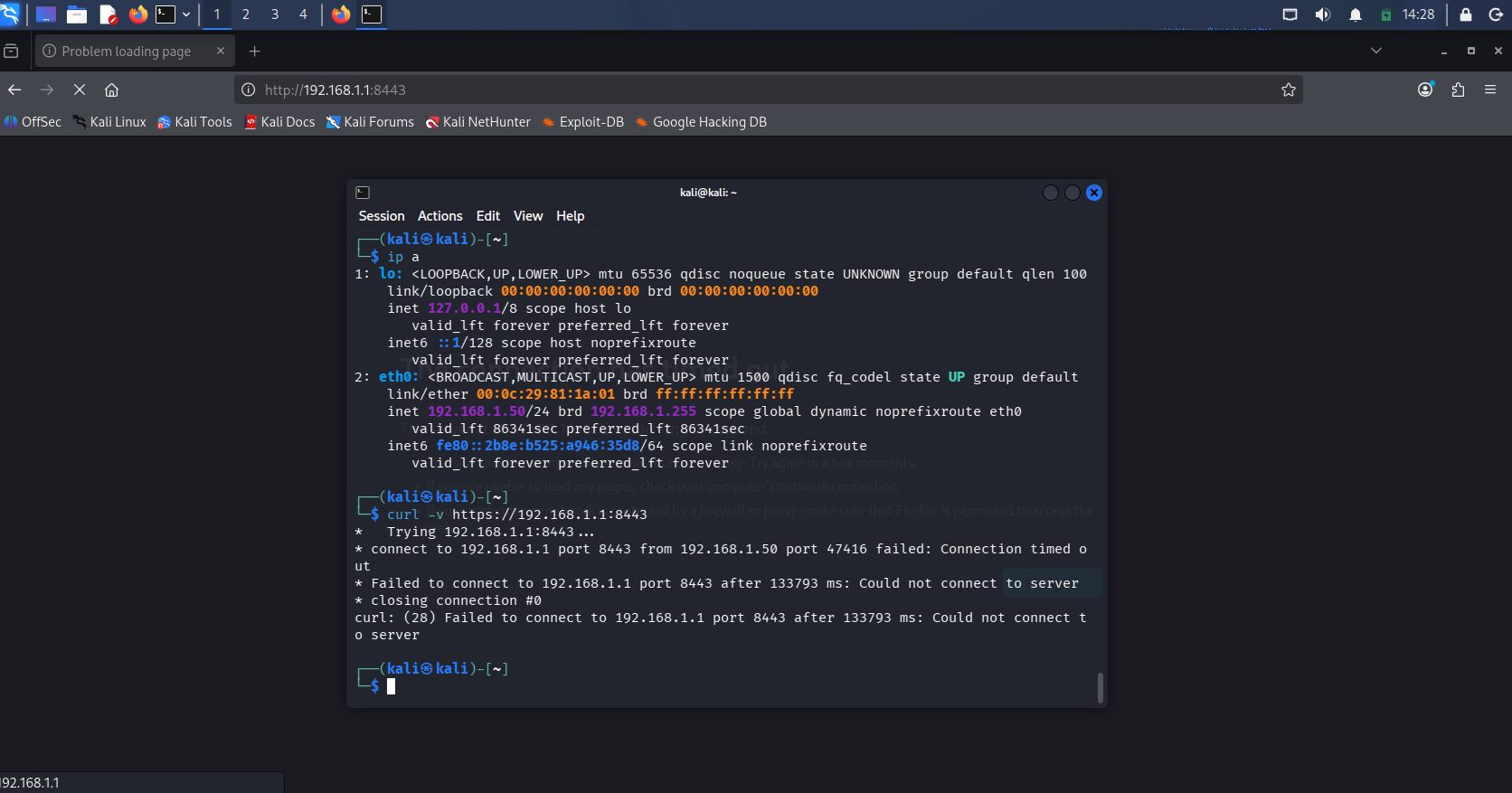Open Firefox account profile icon
The image size is (1512, 793).
click(x=1425, y=90)
